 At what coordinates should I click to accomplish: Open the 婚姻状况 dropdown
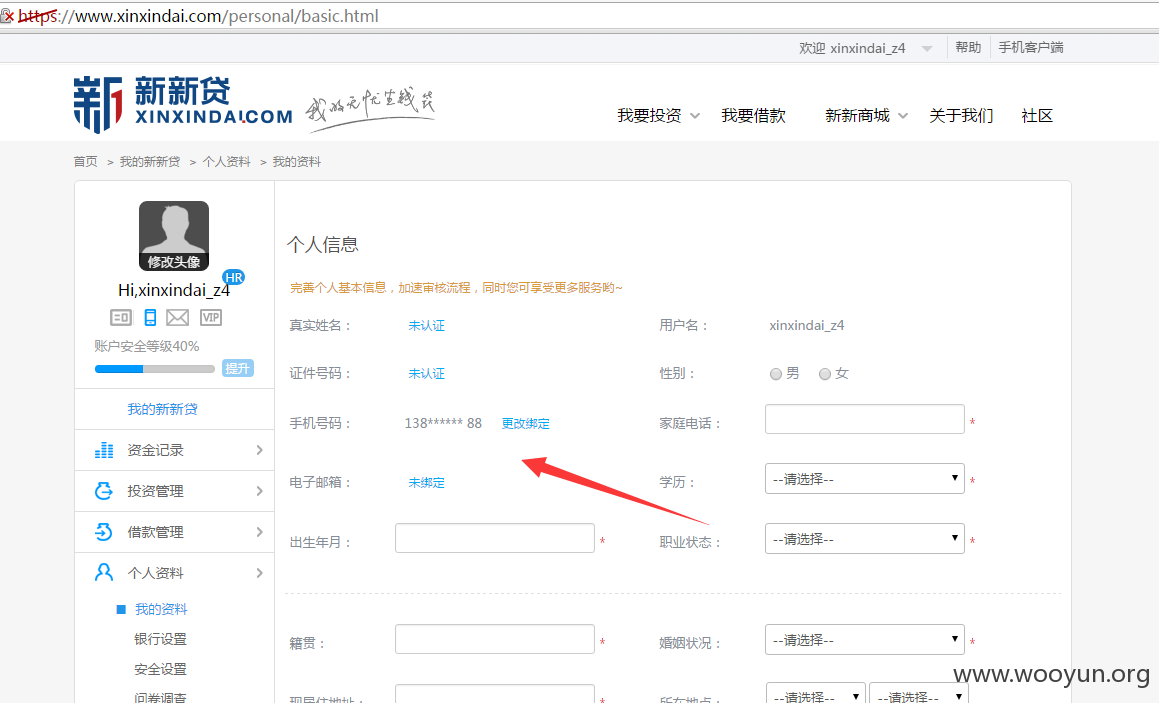865,639
